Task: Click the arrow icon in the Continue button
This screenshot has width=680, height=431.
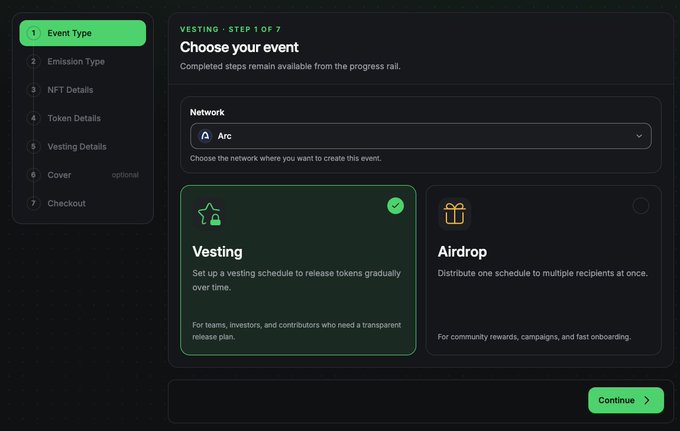Action: point(647,400)
